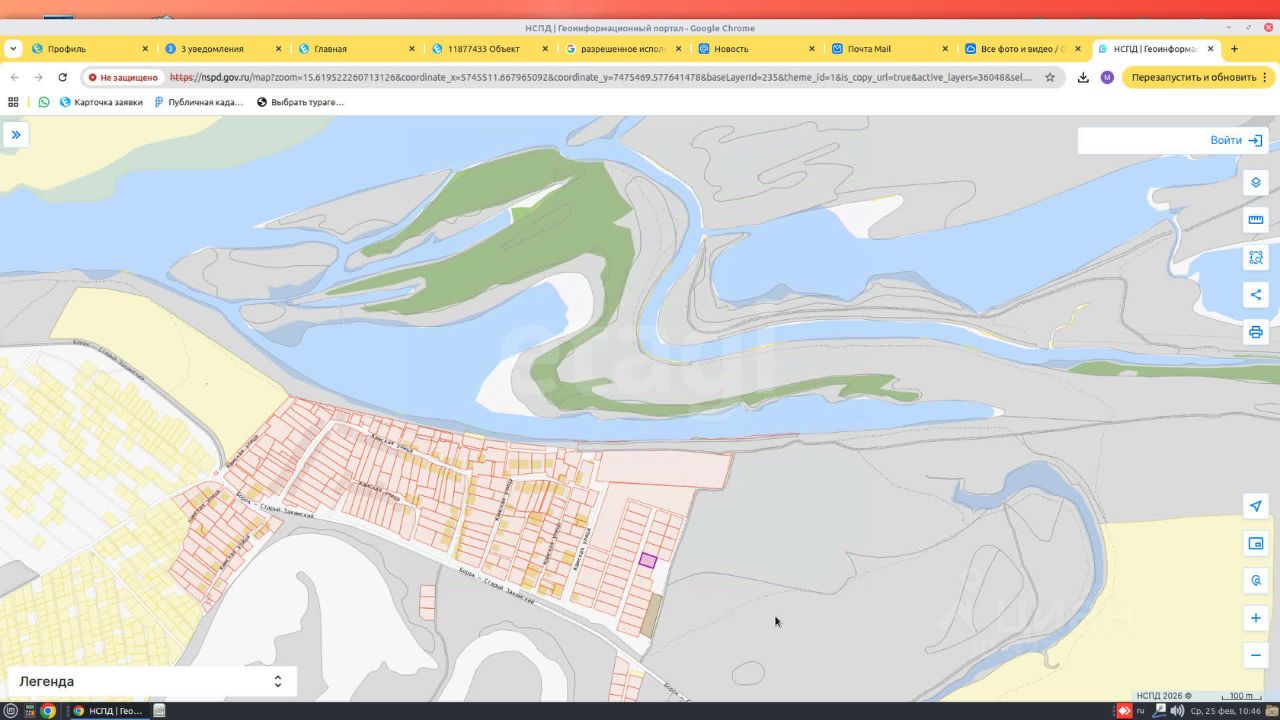The height and width of the screenshot is (720, 1280).
Task: Open the red remote-desktop tray icon
Action: point(1124,711)
